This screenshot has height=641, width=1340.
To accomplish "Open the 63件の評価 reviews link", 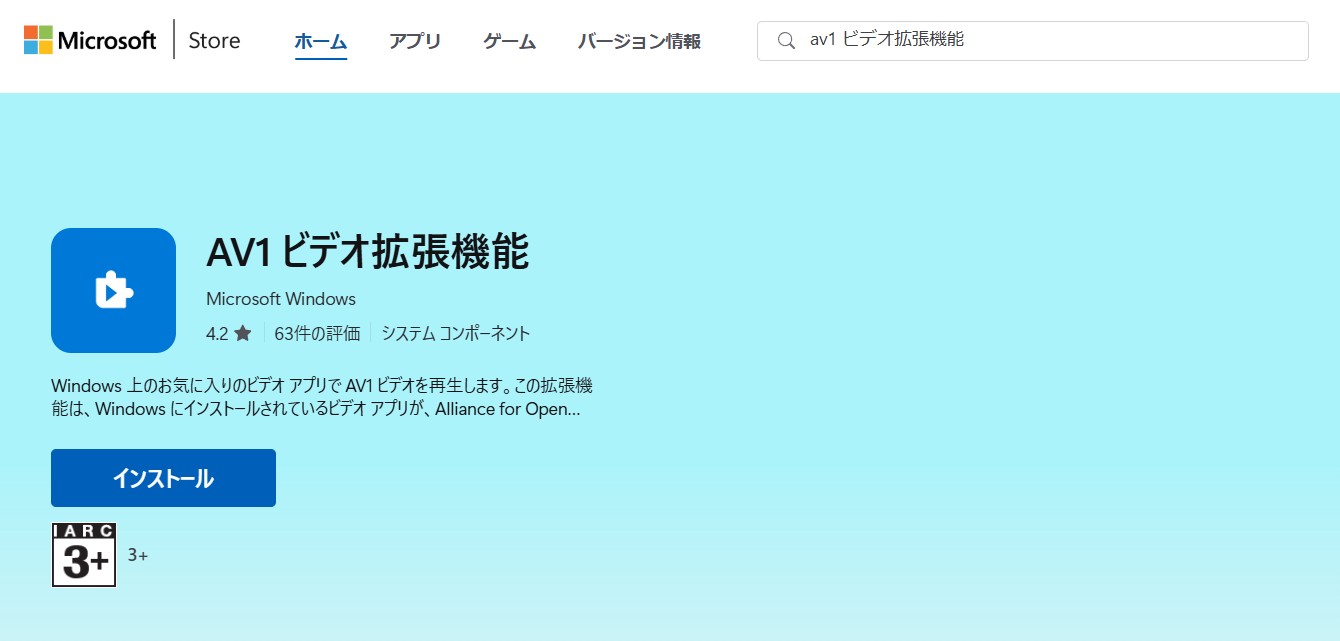I will point(317,334).
